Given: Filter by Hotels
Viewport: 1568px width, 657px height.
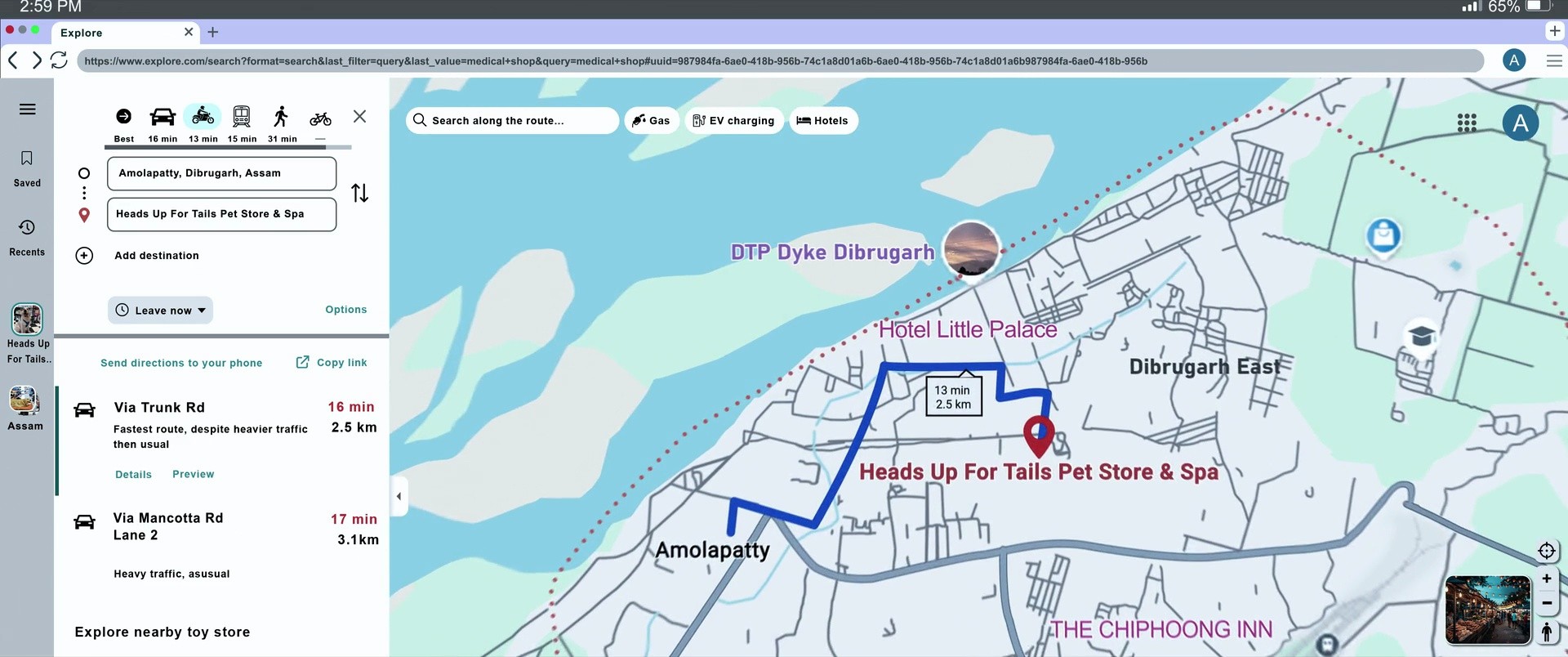Looking at the screenshot, I should coord(823,120).
